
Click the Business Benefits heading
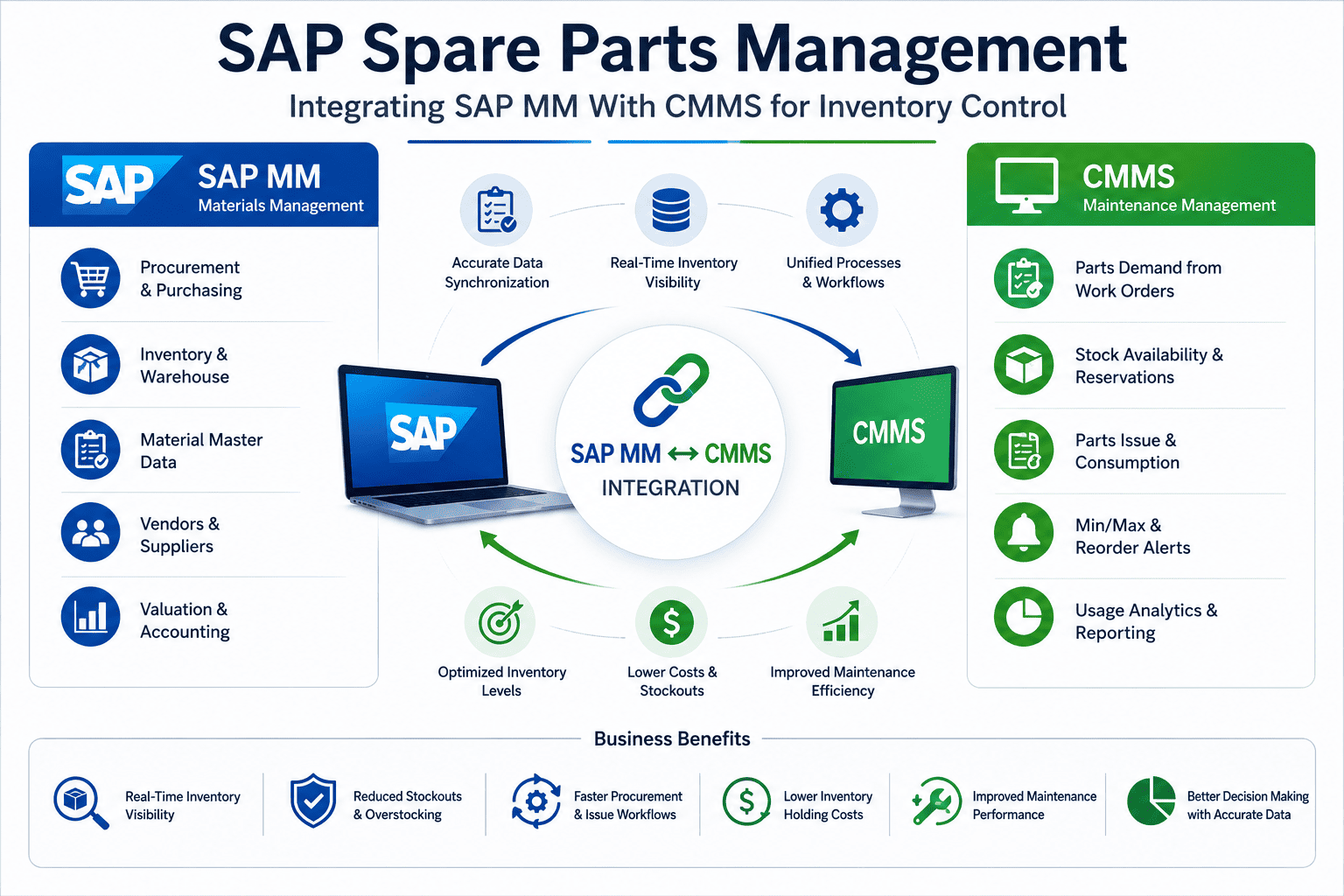[672, 739]
